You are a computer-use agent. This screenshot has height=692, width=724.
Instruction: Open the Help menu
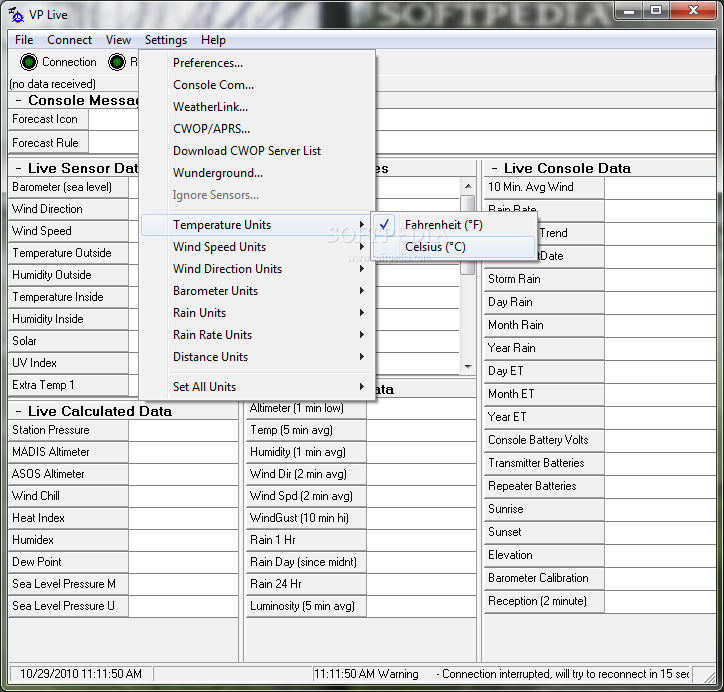(x=213, y=40)
